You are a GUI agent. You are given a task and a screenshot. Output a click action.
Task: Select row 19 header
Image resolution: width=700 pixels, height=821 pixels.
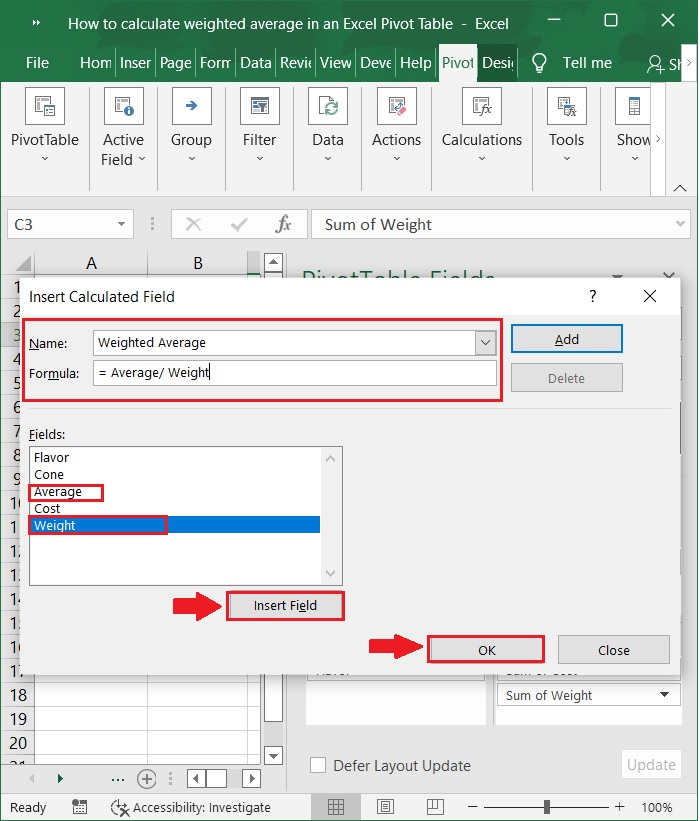click(x=18, y=719)
